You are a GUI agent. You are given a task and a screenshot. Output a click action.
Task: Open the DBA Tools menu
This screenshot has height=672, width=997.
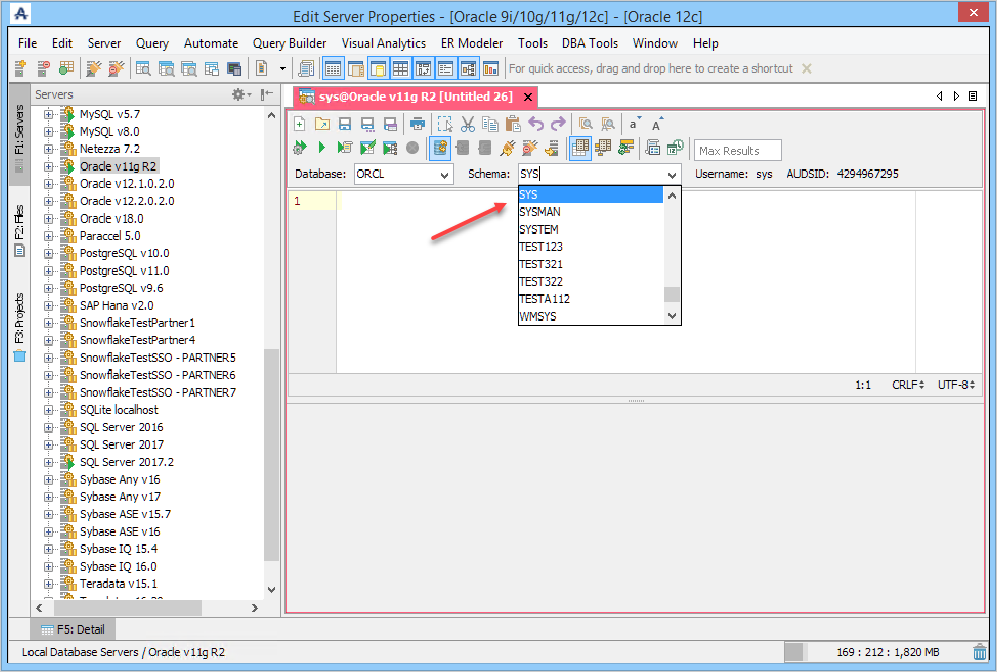pyautogui.click(x=589, y=43)
